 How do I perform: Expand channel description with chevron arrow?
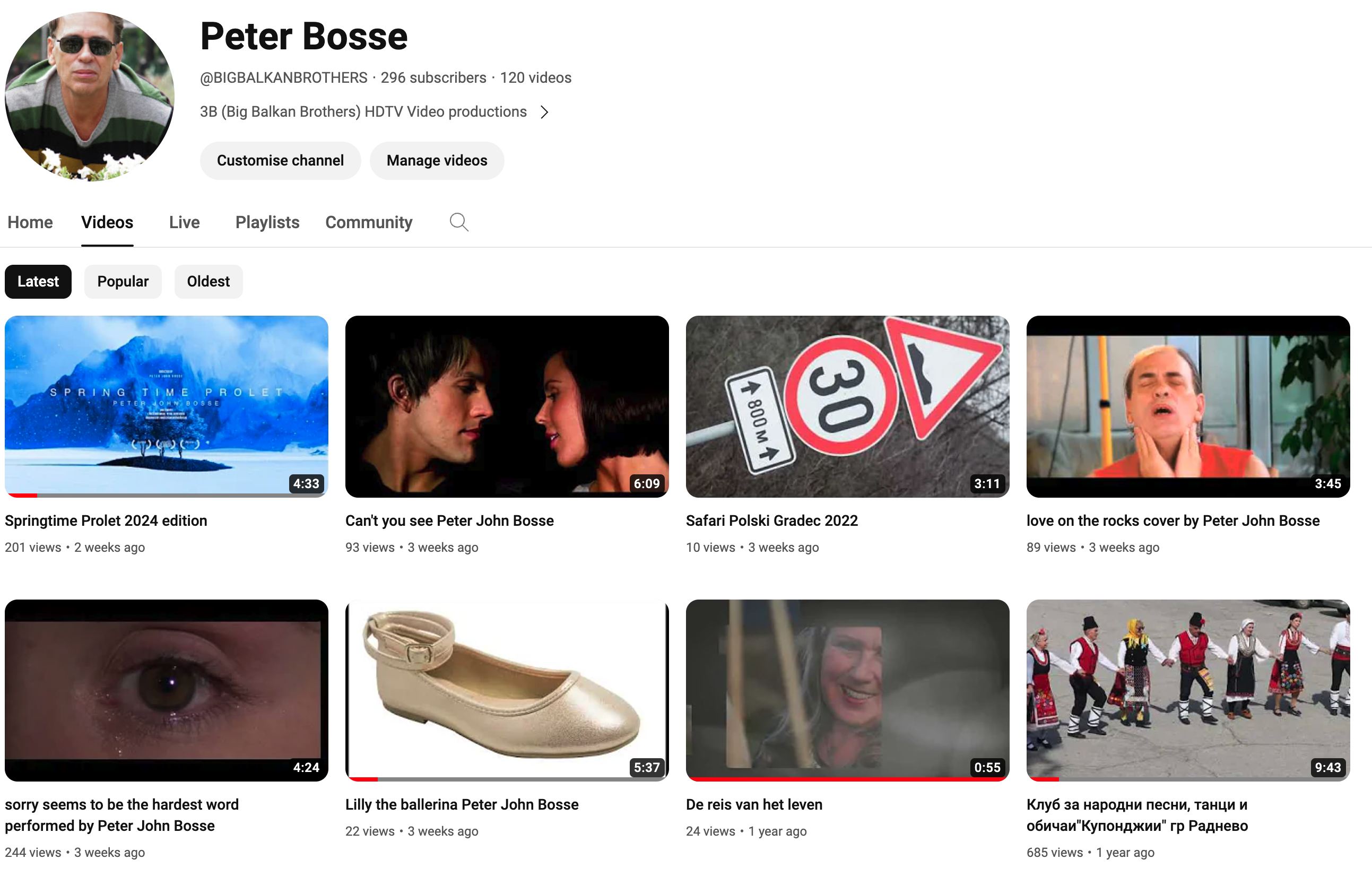pyautogui.click(x=544, y=112)
